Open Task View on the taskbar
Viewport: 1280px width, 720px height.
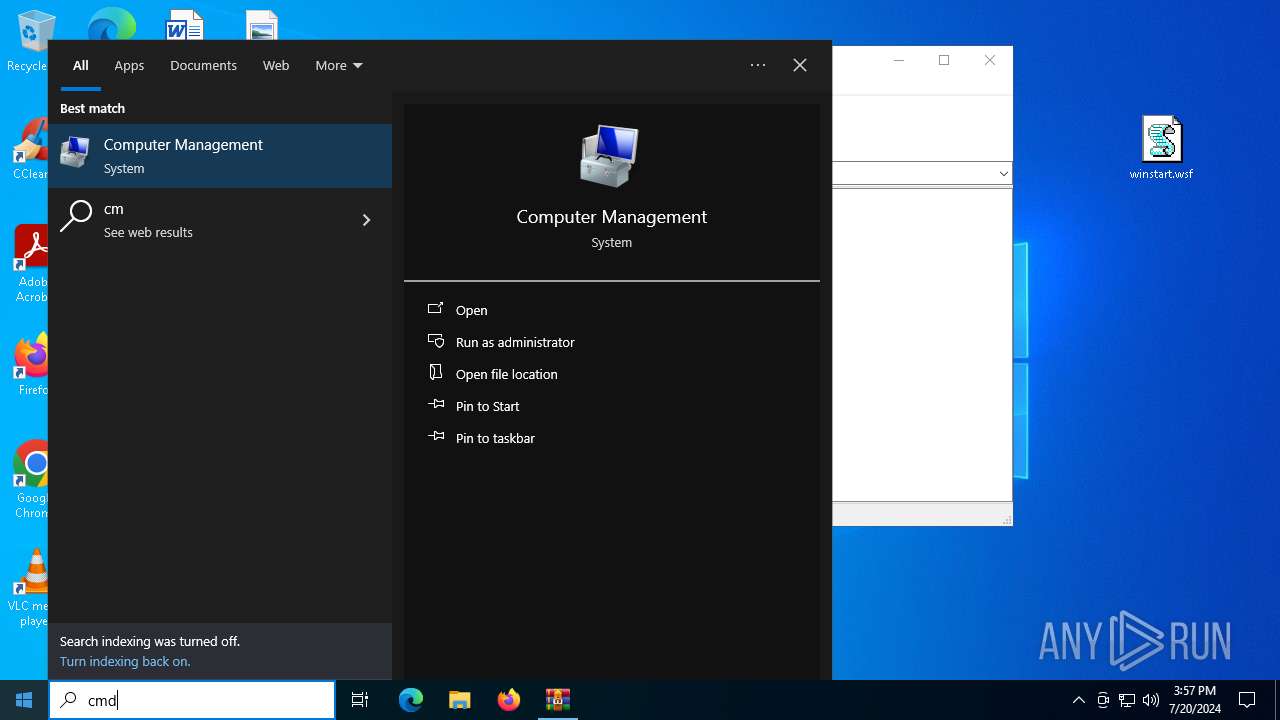pos(360,700)
